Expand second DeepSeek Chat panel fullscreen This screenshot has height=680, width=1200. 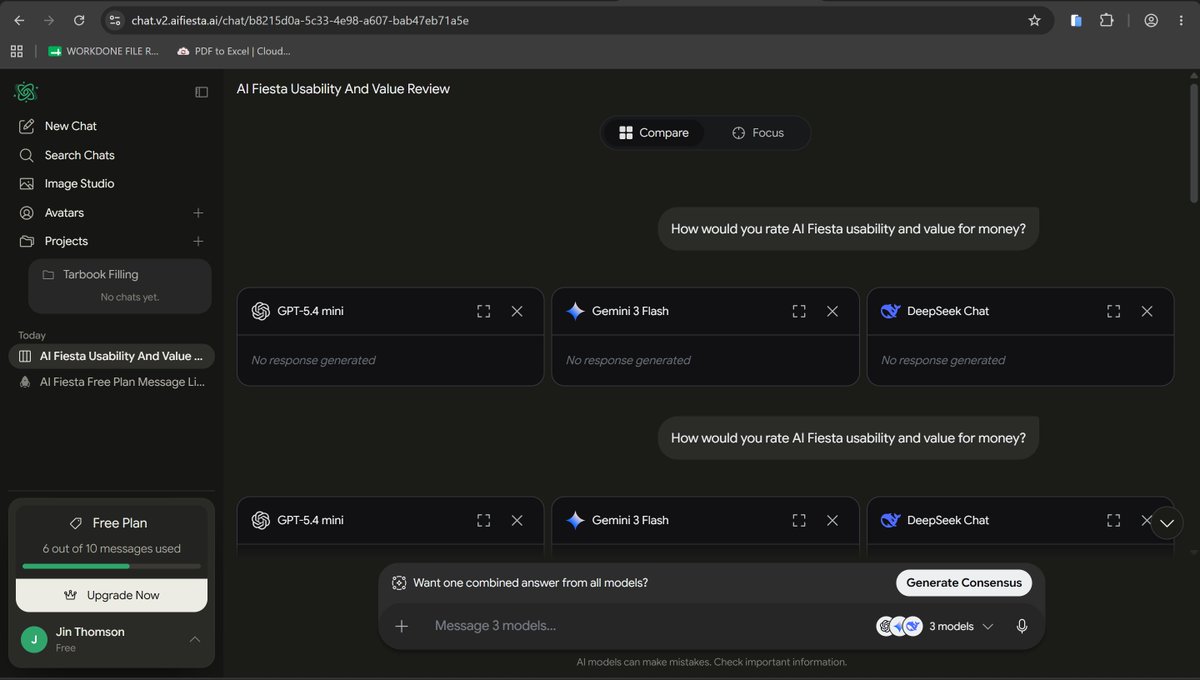pos(1114,520)
